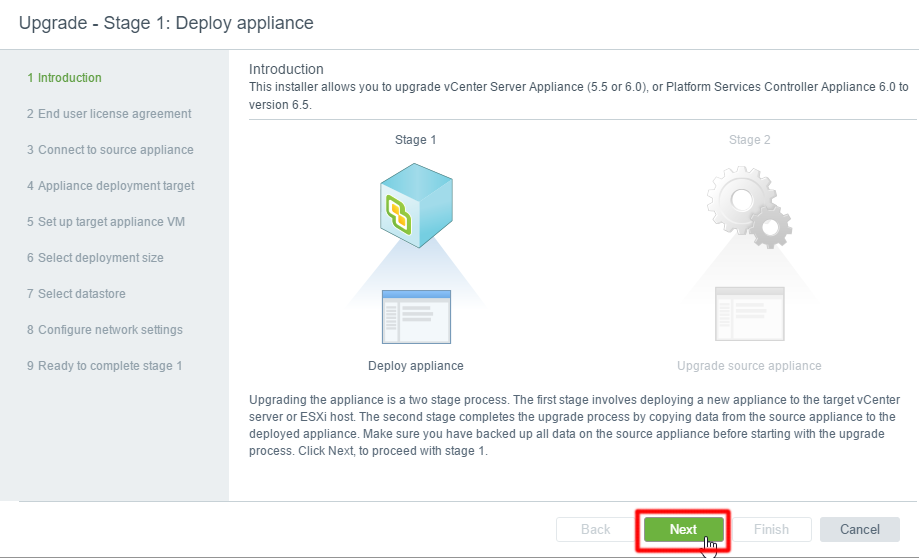Click the Stage 1 installer window icon
Viewport: 919px width, 558px height.
416,317
